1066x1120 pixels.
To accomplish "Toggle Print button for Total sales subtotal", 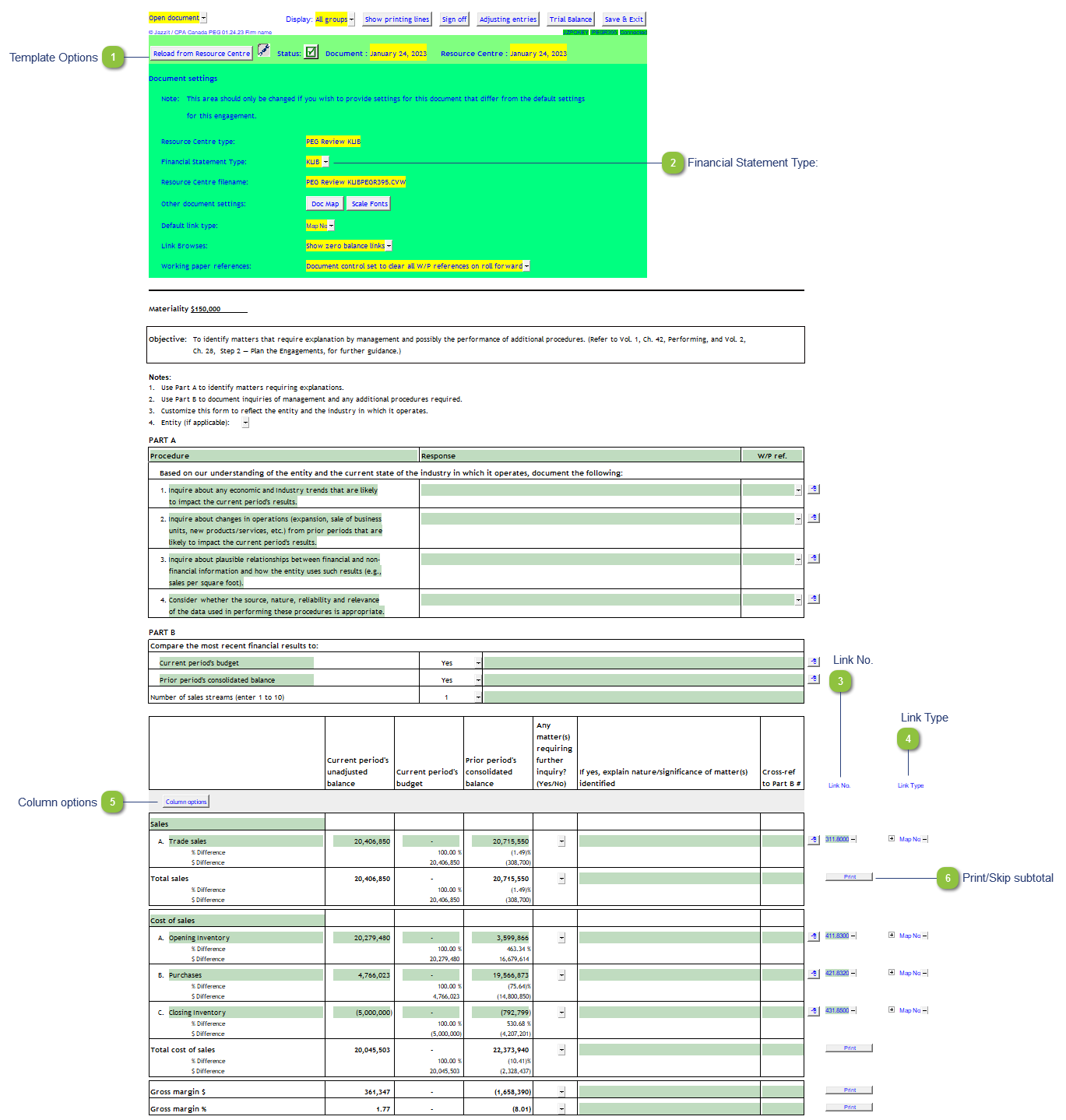I will point(850,876).
